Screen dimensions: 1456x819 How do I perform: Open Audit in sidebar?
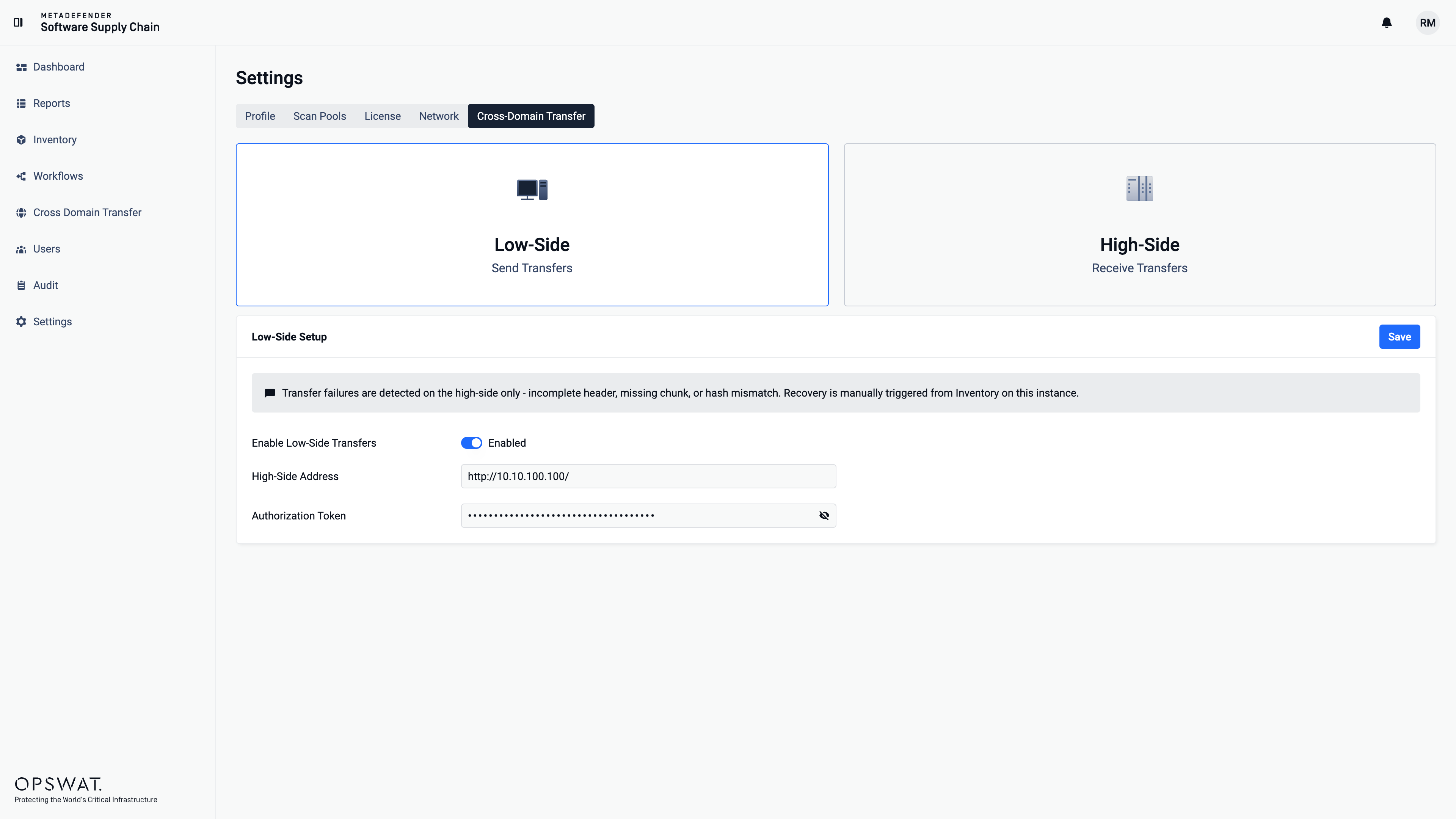click(45, 286)
